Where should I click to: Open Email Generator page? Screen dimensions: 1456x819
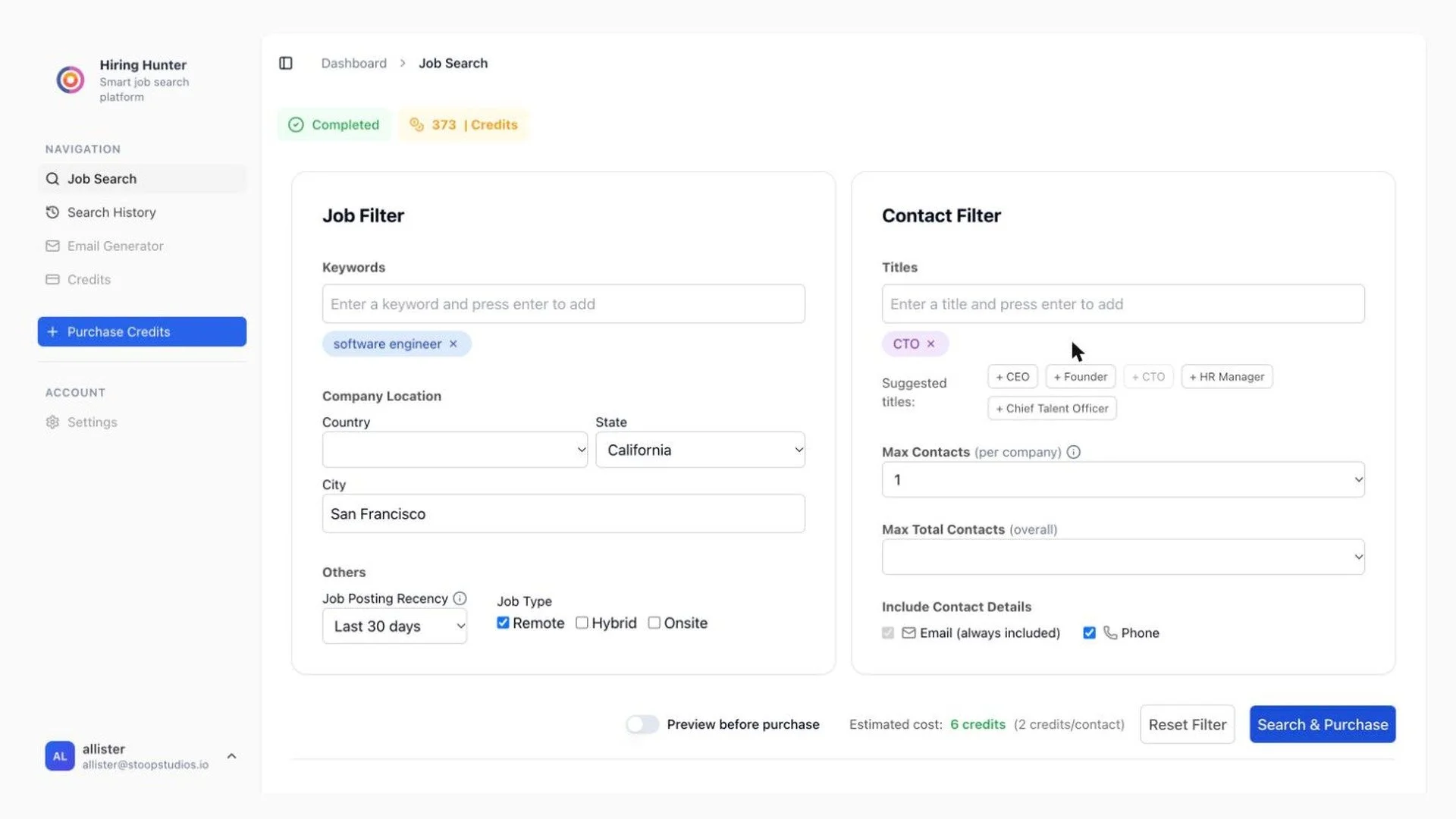pyautogui.click(x=142, y=246)
